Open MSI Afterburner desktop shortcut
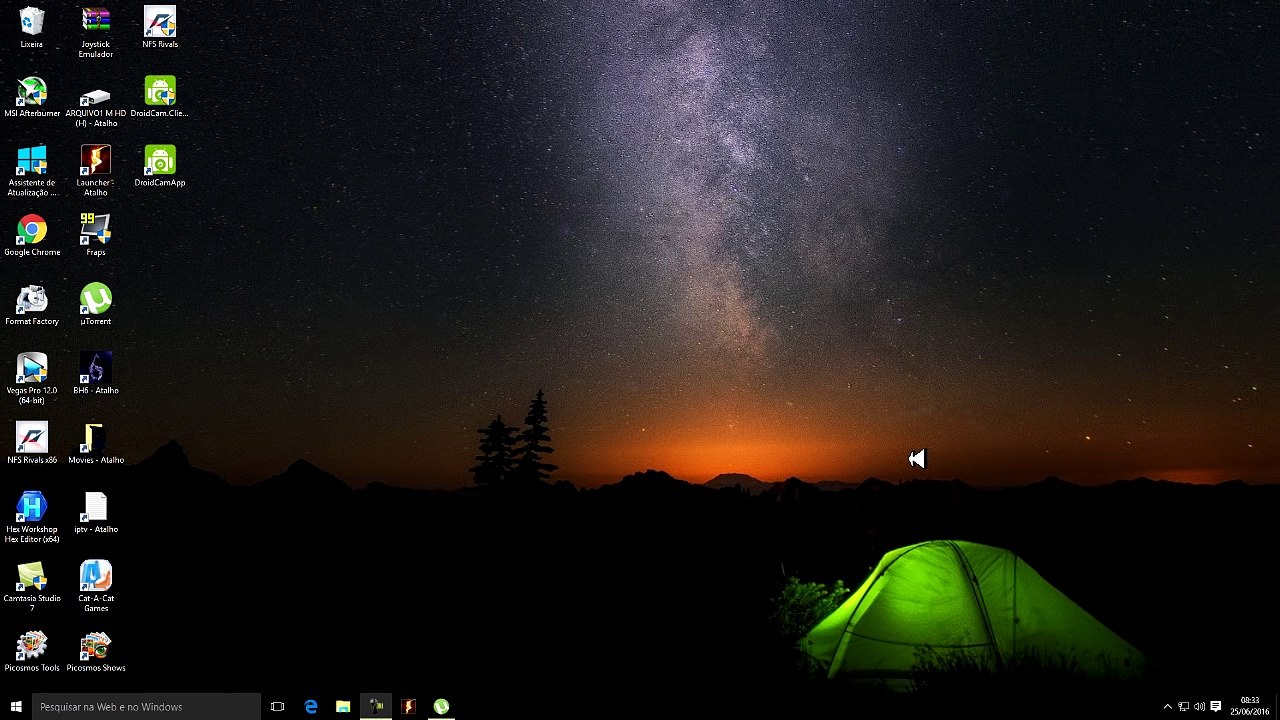This screenshot has width=1280, height=720. coord(32,97)
